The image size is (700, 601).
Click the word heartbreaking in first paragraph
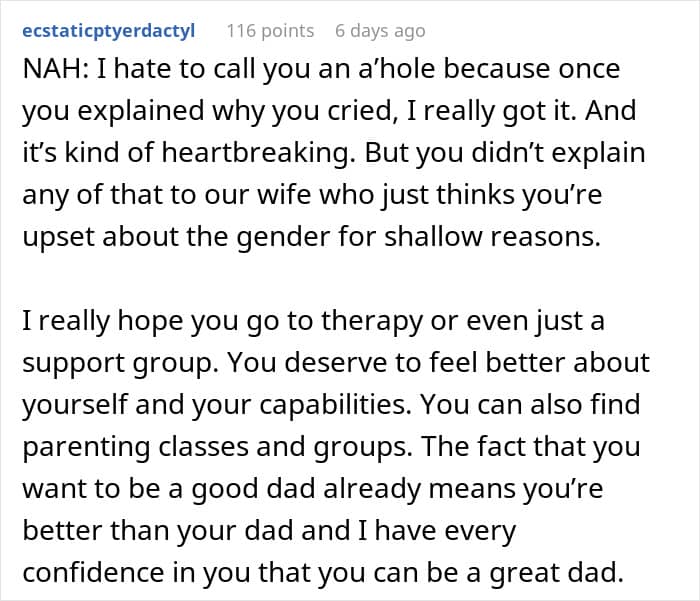coord(256,153)
